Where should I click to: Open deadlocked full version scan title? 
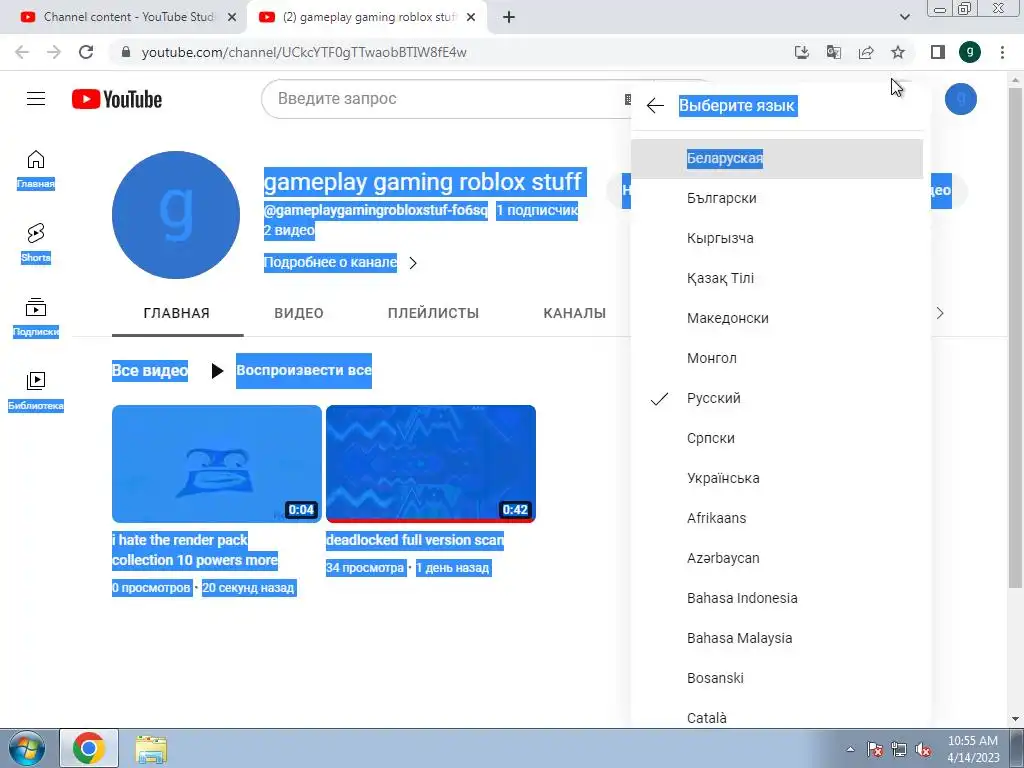tap(415, 540)
